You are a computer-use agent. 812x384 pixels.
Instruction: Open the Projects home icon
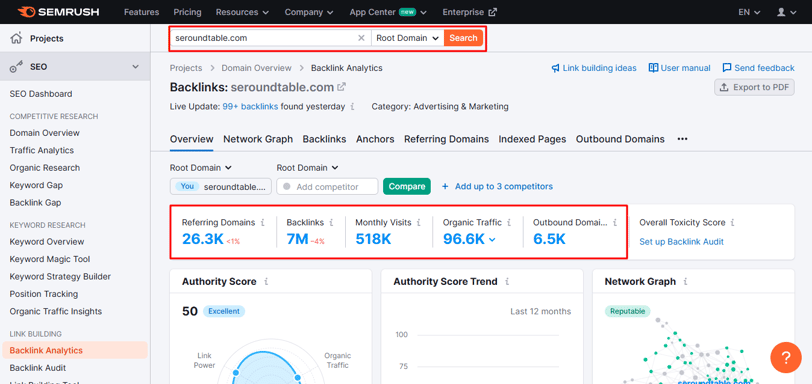tap(17, 38)
